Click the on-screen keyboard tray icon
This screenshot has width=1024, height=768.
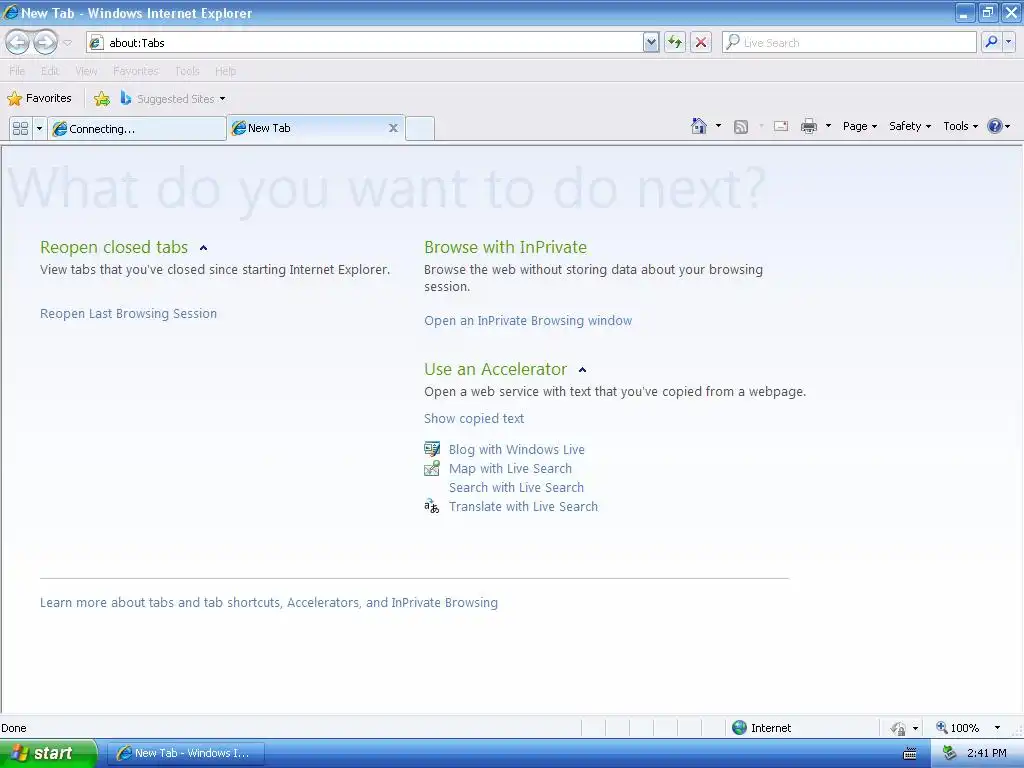909,754
